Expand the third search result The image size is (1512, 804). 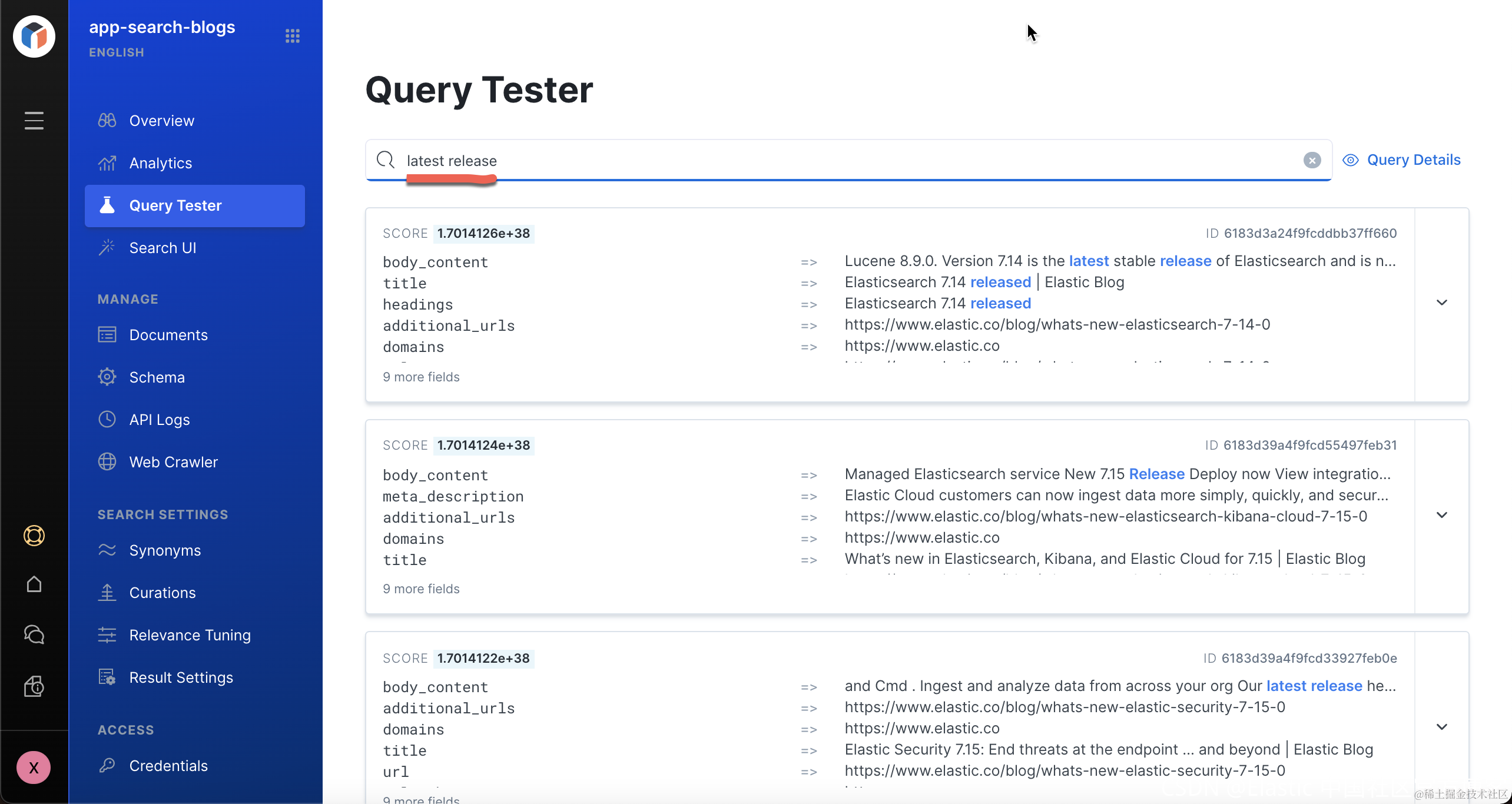click(x=1441, y=727)
